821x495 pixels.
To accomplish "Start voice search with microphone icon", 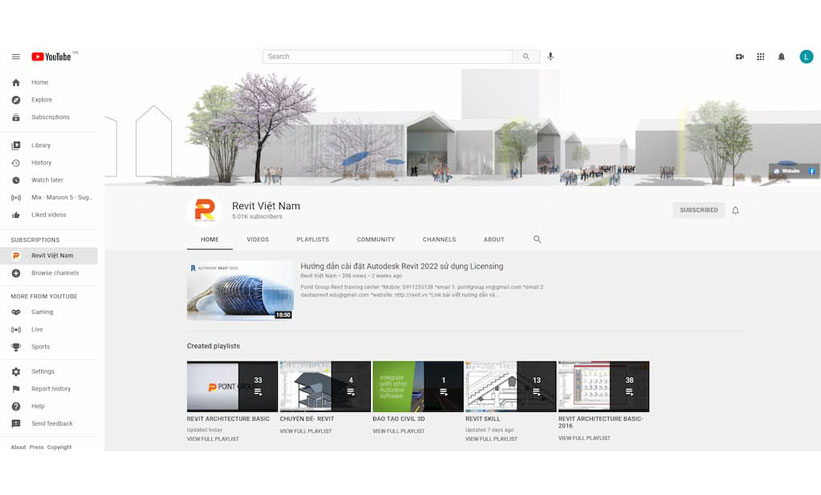I will [550, 57].
